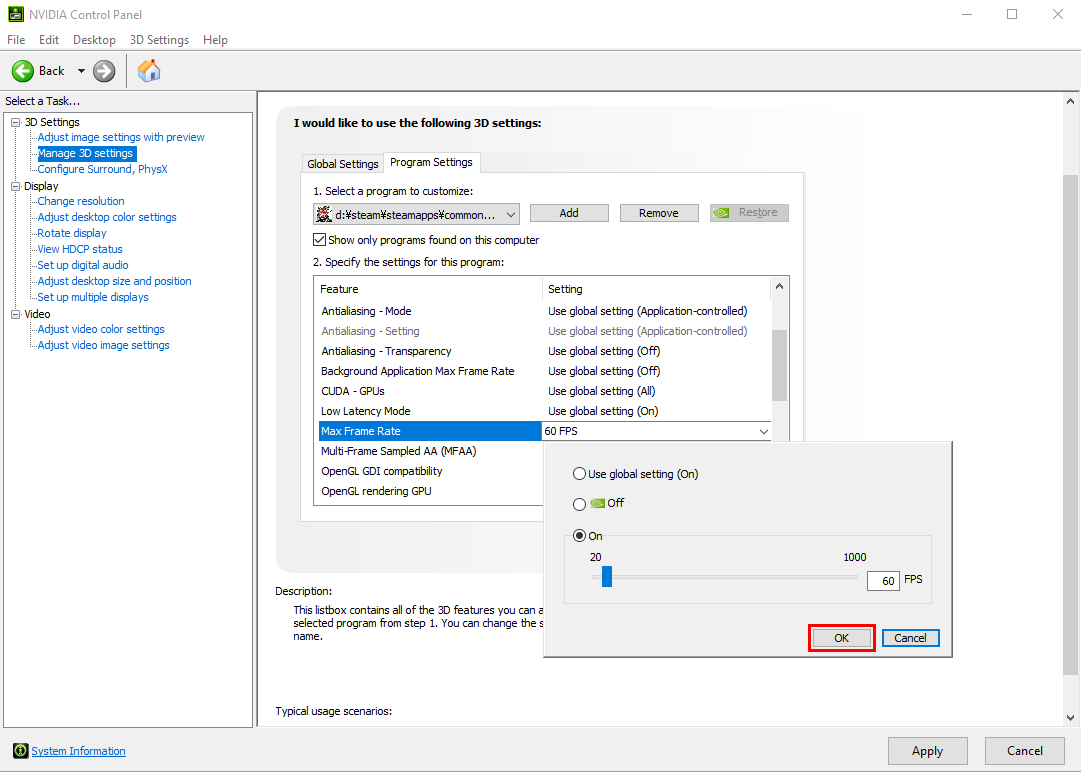Screen dimensions: 1081x773
Task: Toggle Show only programs found on this computer
Action: [319, 240]
